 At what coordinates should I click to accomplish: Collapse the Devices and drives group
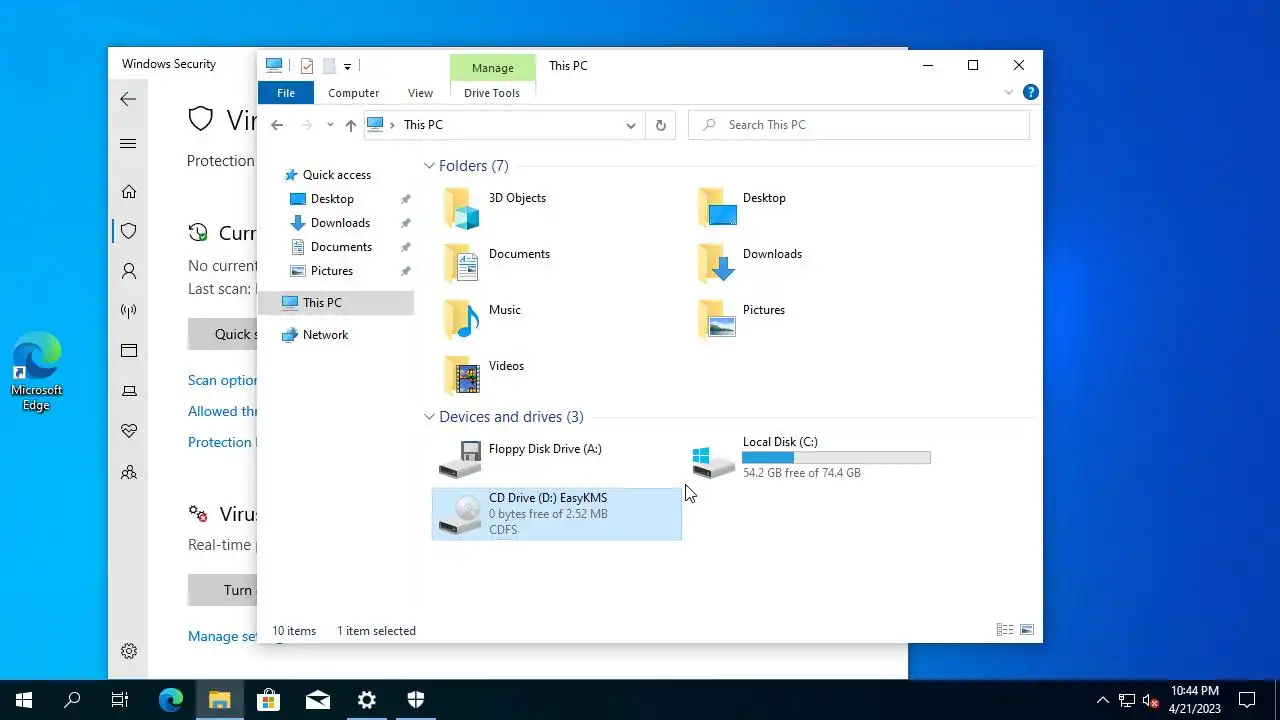[x=429, y=417]
